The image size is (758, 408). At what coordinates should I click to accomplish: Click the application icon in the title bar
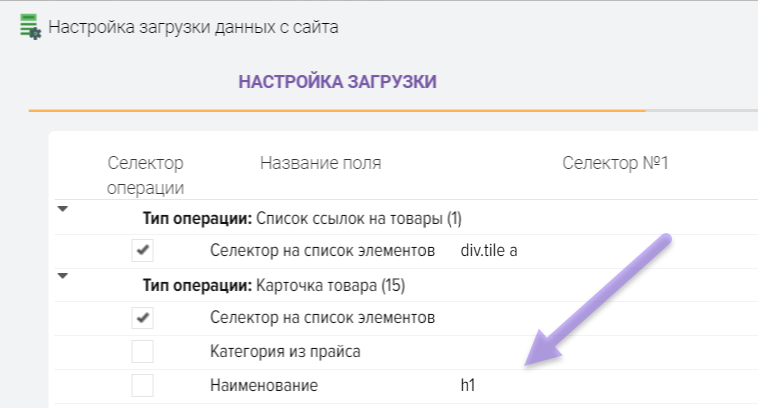(x=30, y=27)
